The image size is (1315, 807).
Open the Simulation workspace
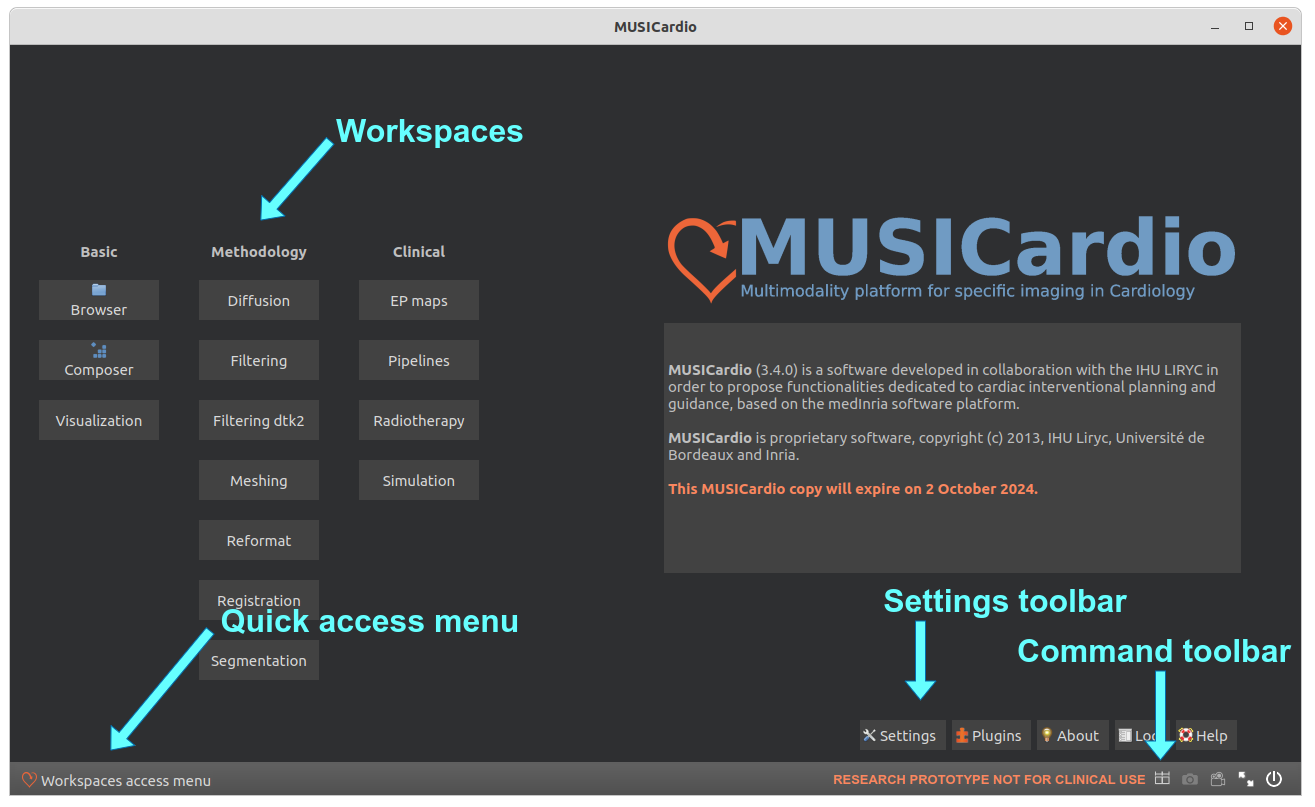[x=419, y=480]
